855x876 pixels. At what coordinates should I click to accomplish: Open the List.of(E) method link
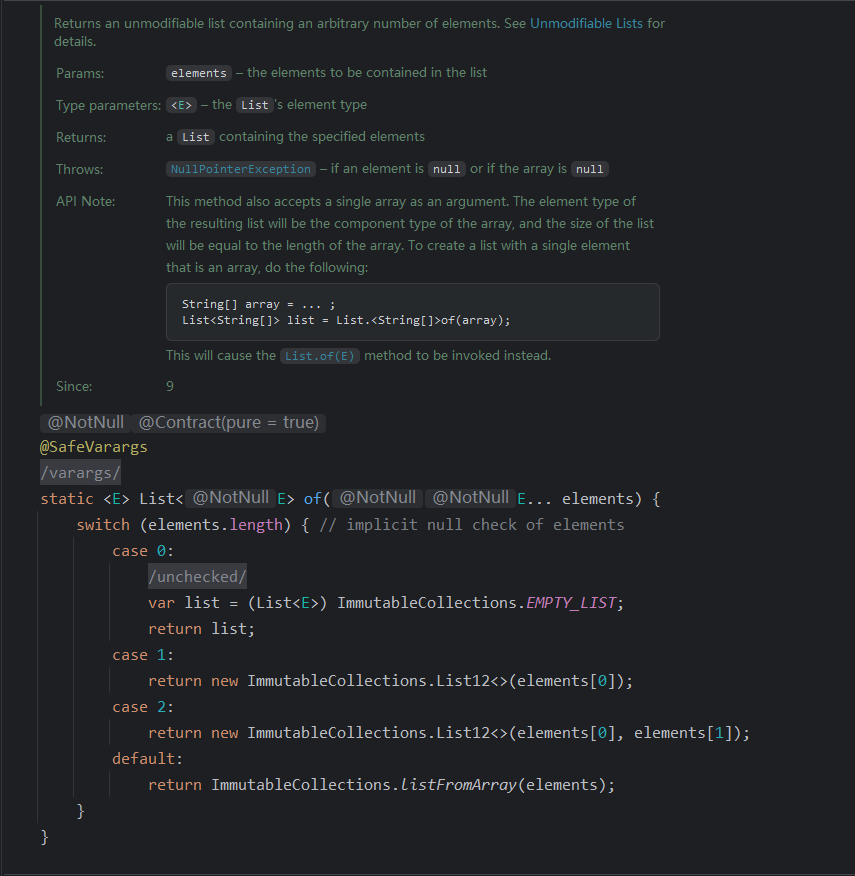pyautogui.click(x=319, y=356)
